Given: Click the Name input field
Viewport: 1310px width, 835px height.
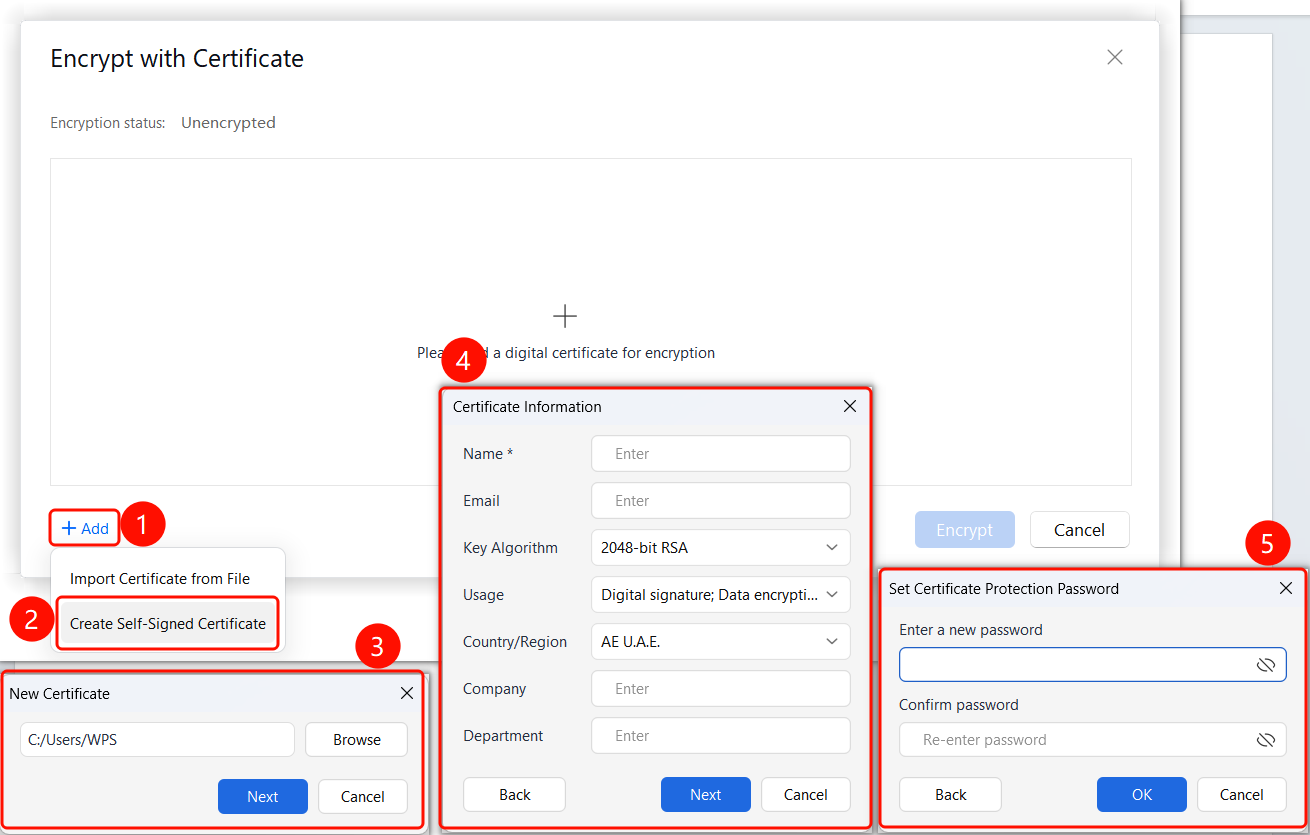Looking at the screenshot, I should coord(721,453).
